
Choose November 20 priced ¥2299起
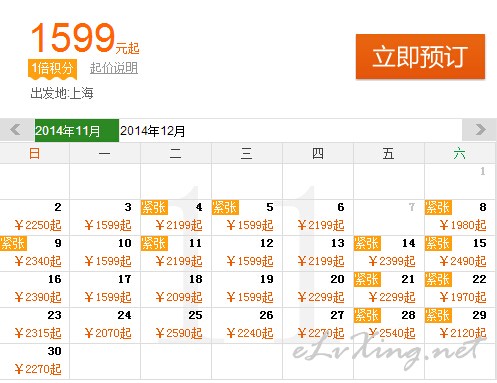click(x=318, y=289)
